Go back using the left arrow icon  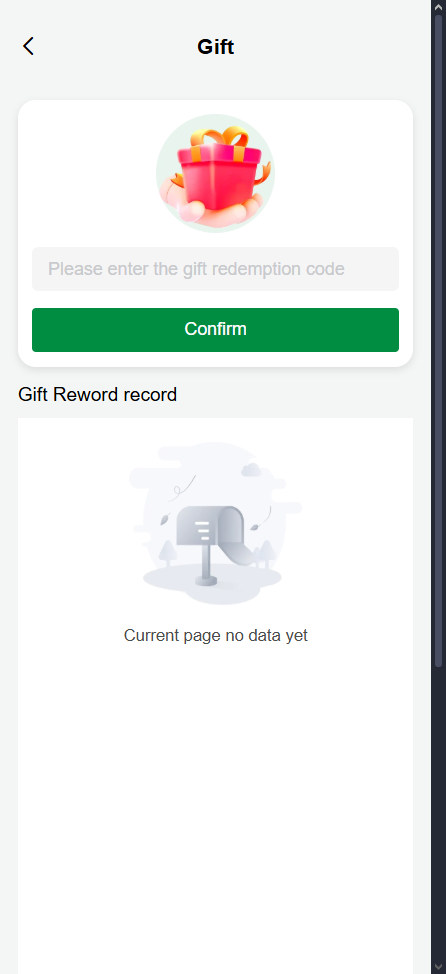(28, 46)
